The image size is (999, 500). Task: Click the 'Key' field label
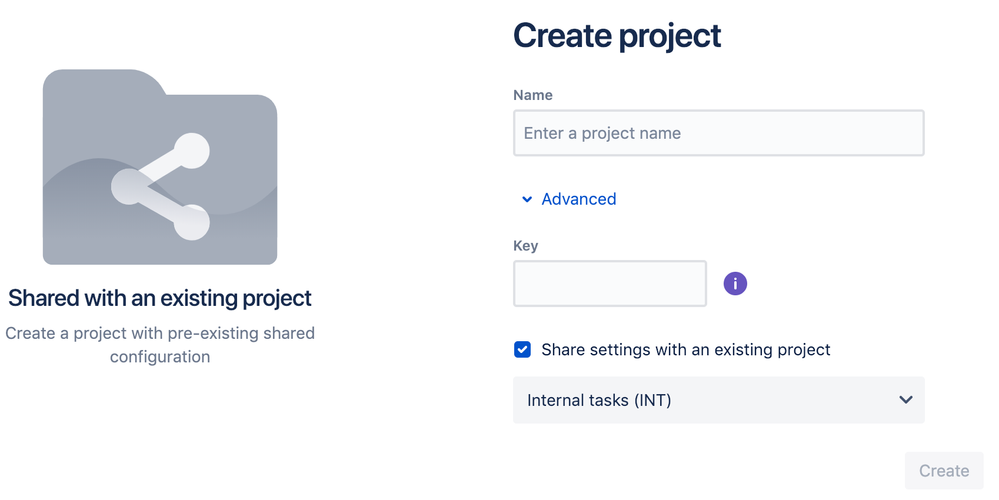(526, 246)
